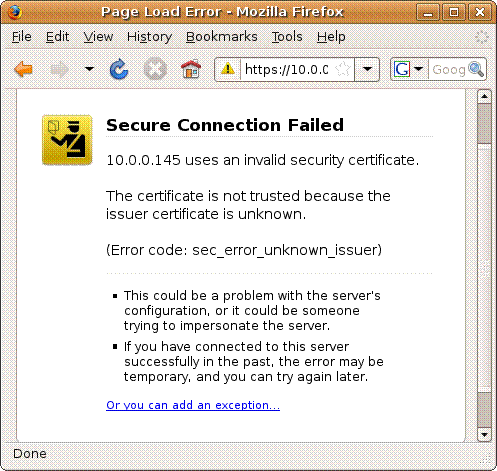The width and height of the screenshot is (497, 471).
Task: Click the scrollbar down arrow
Action: (x=484, y=435)
